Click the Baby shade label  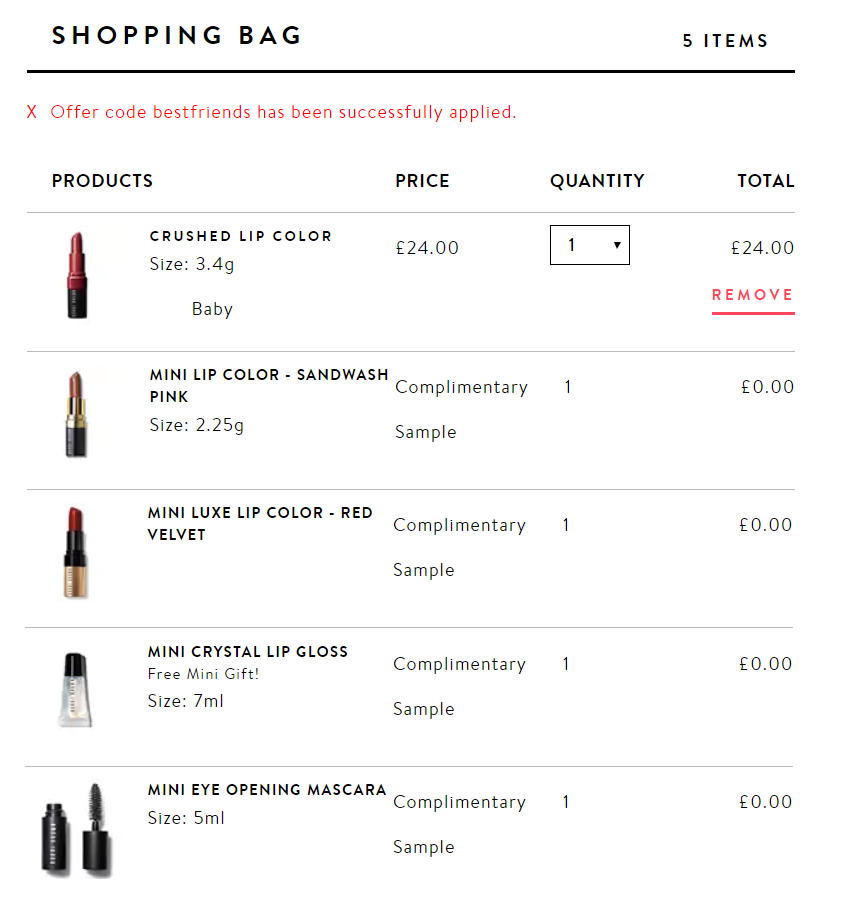(x=212, y=309)
